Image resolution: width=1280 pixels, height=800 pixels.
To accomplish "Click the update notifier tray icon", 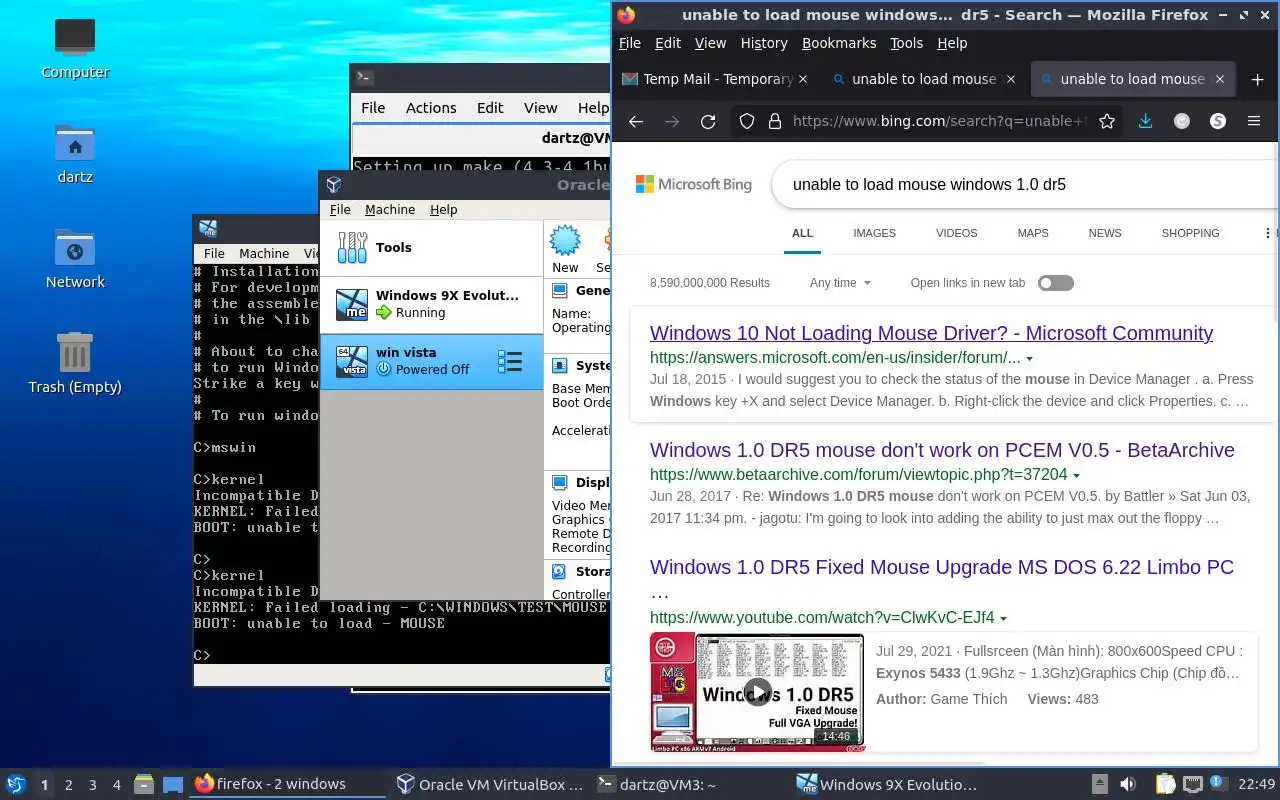I will coord(1218,782).
